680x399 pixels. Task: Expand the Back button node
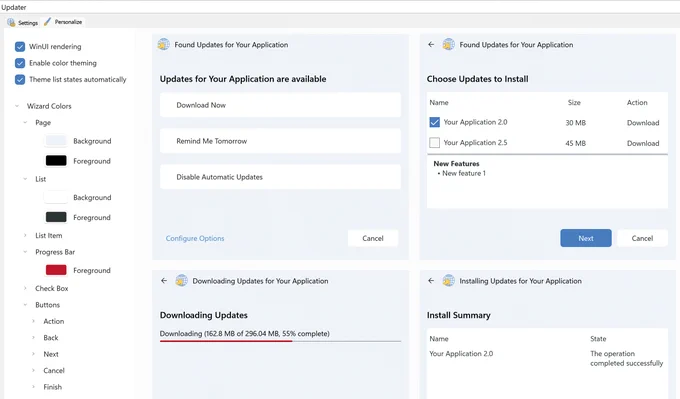click(x=33, y=338)
